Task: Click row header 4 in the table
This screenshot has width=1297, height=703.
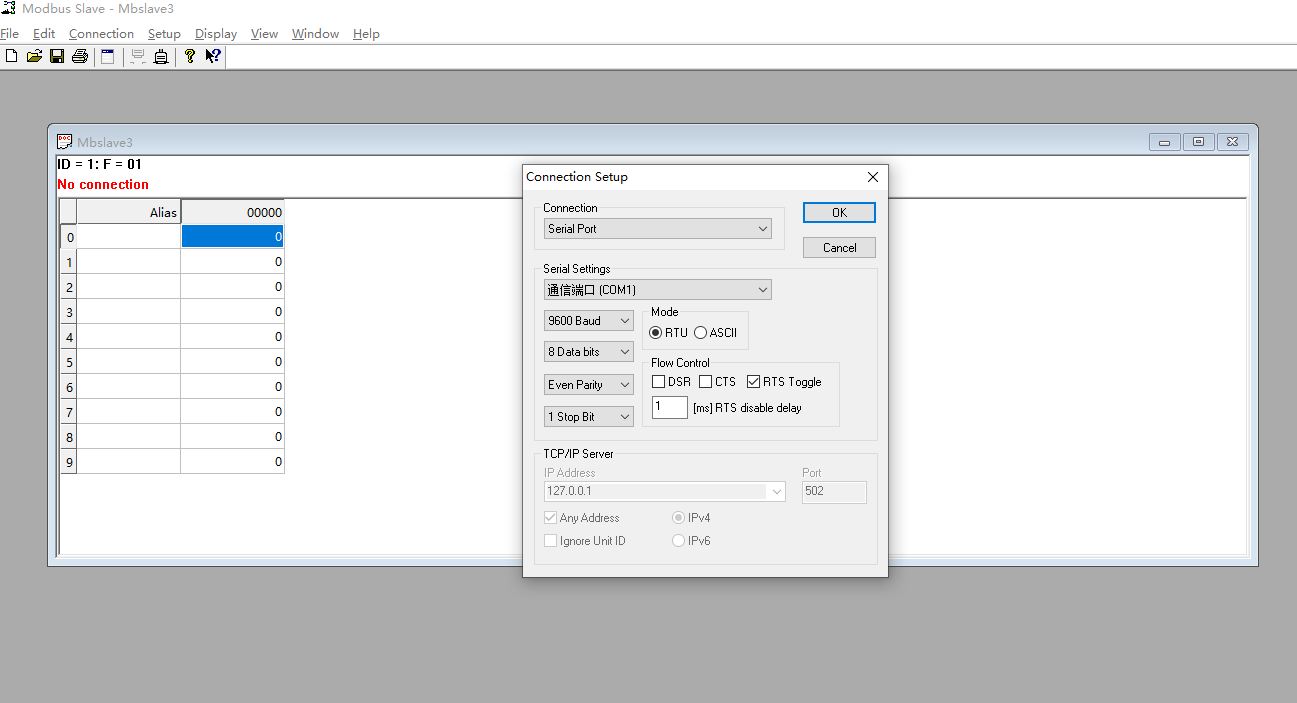Action: tap(69, 337)
